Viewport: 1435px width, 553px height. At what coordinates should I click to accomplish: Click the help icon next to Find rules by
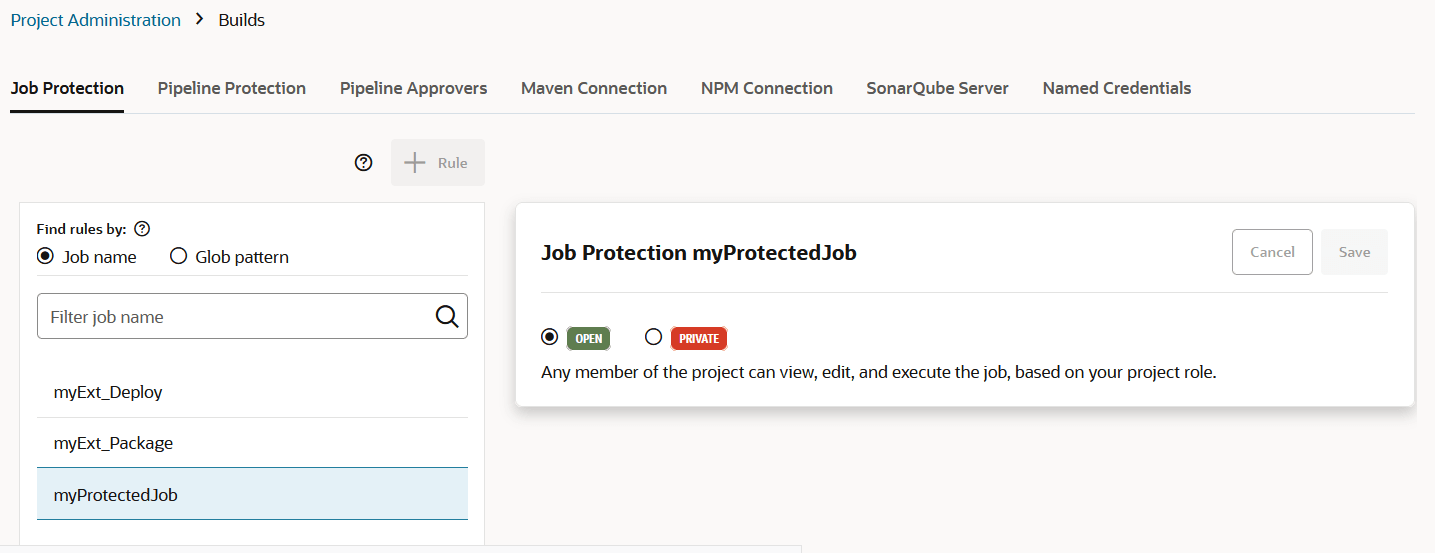(142, 229)
